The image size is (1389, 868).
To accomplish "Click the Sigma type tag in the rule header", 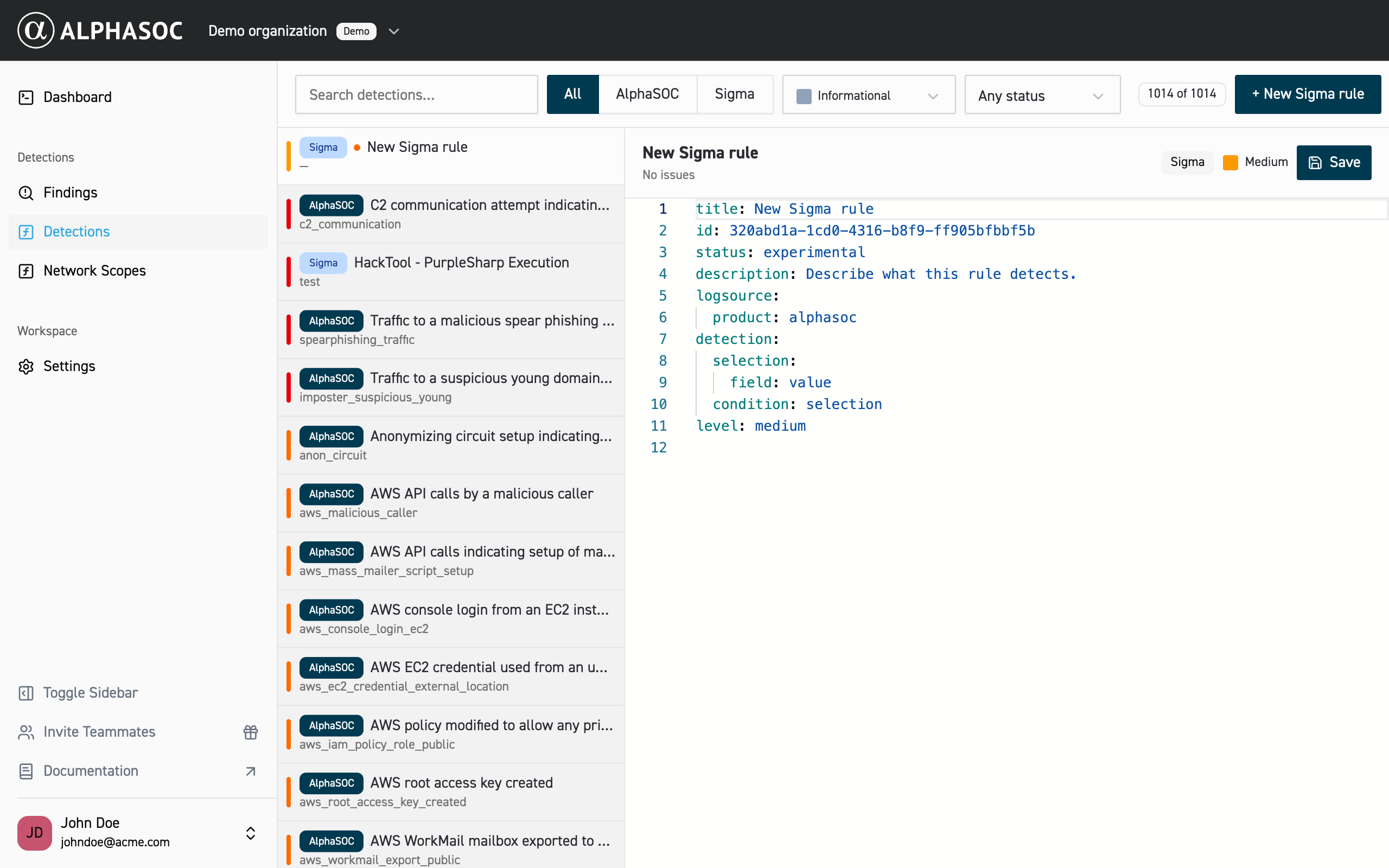I will (x=1187, y=162).
